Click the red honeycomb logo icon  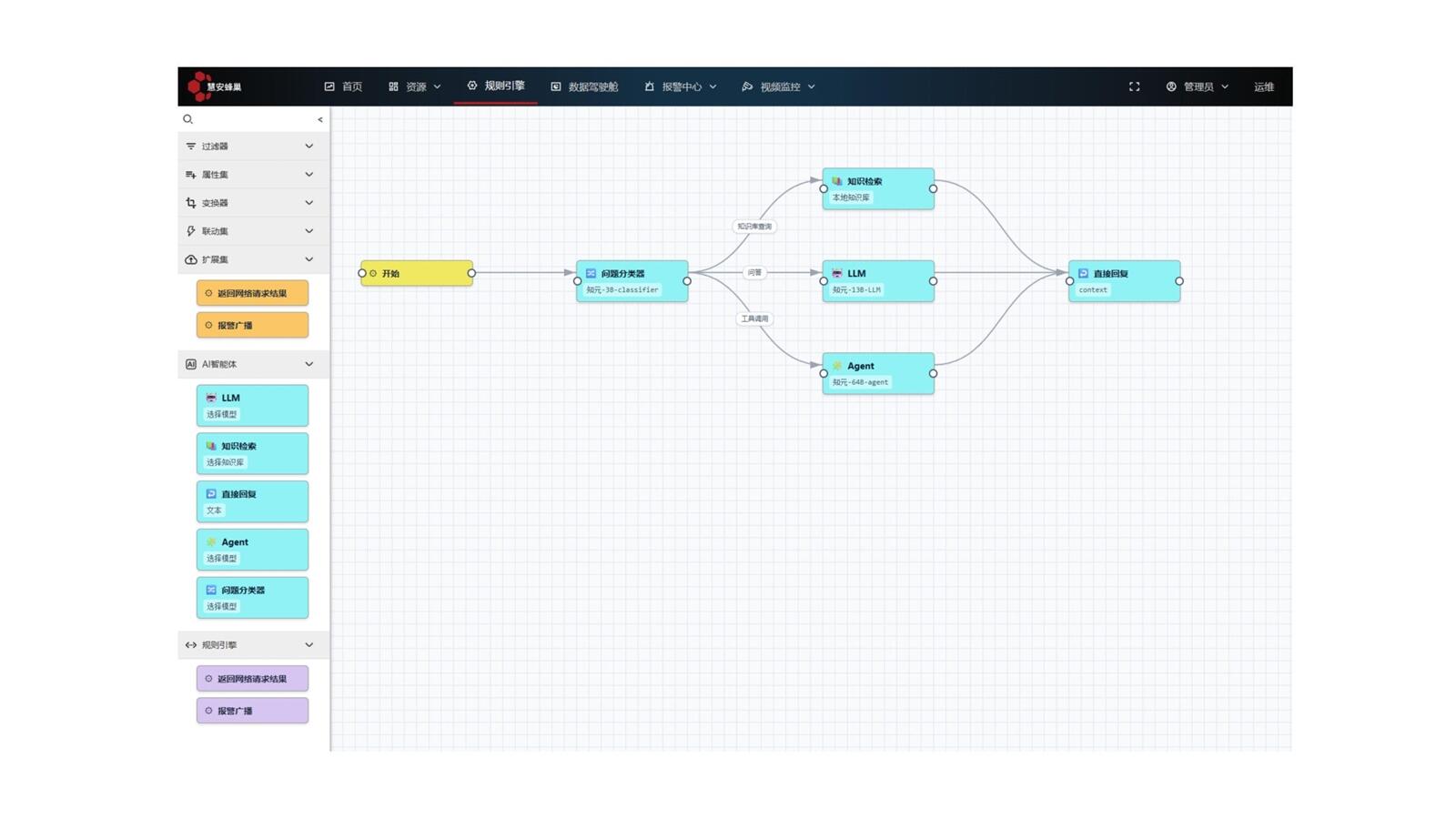pyautogui.click(x=198, y=86)
